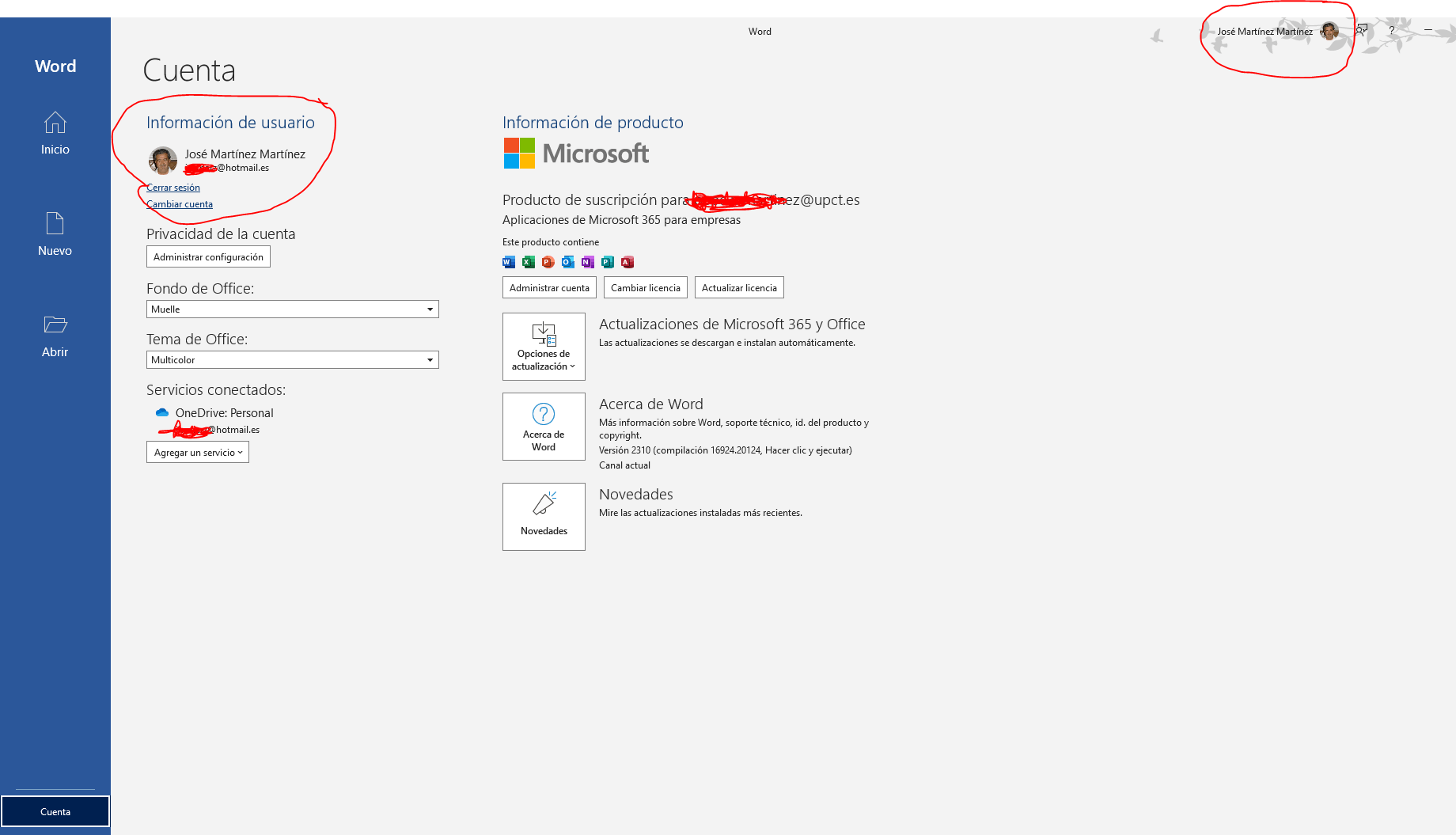The height and width of the screenshot is (835, 1456).
Task: Click the Cambiar cuenta link
Action: [180, 204]
